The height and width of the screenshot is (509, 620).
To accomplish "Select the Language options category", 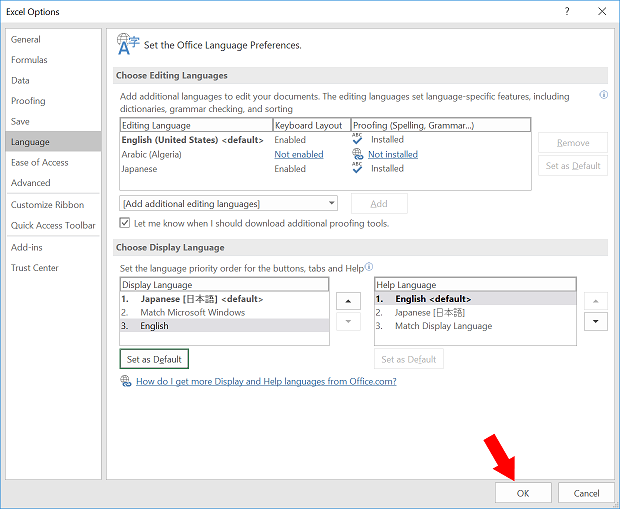I will point(53,142).
